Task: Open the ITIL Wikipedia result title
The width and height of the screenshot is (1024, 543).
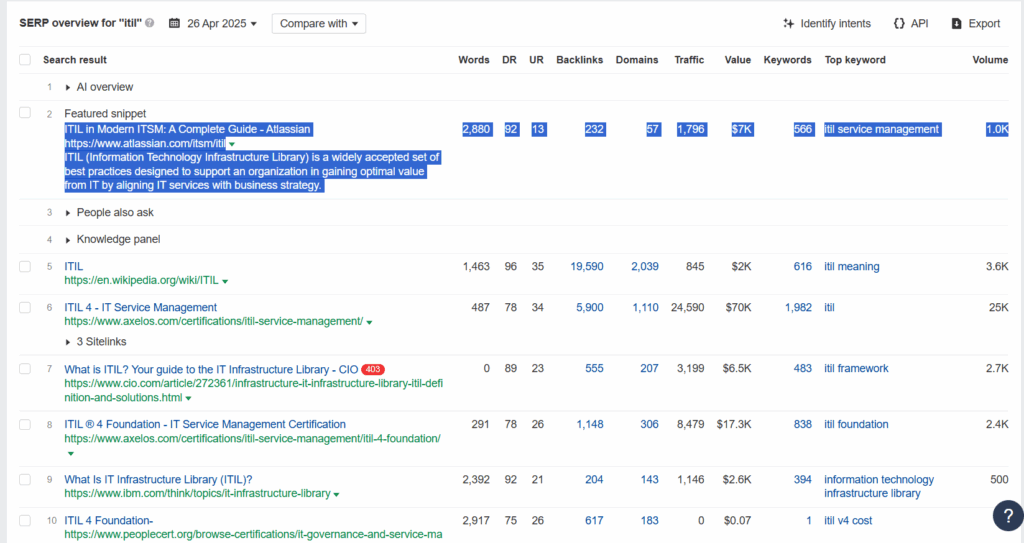Action: 73,267
